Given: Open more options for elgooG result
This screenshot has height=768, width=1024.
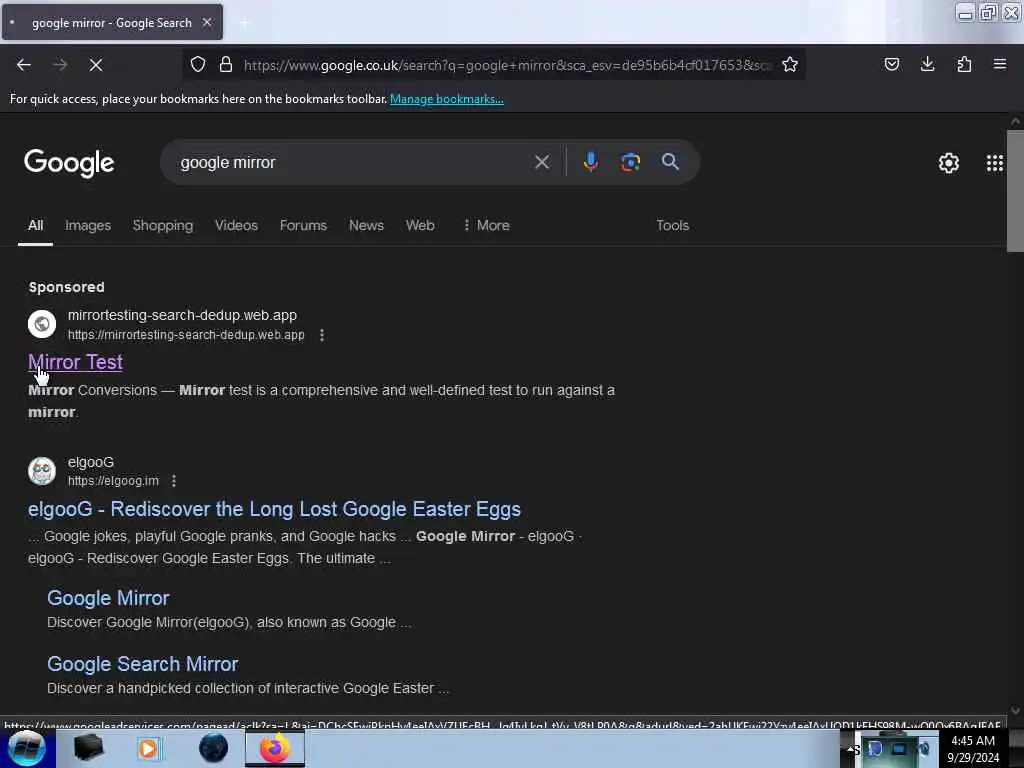Looking at the screenshot, I should pyautogui.click(x=174, y=481).
